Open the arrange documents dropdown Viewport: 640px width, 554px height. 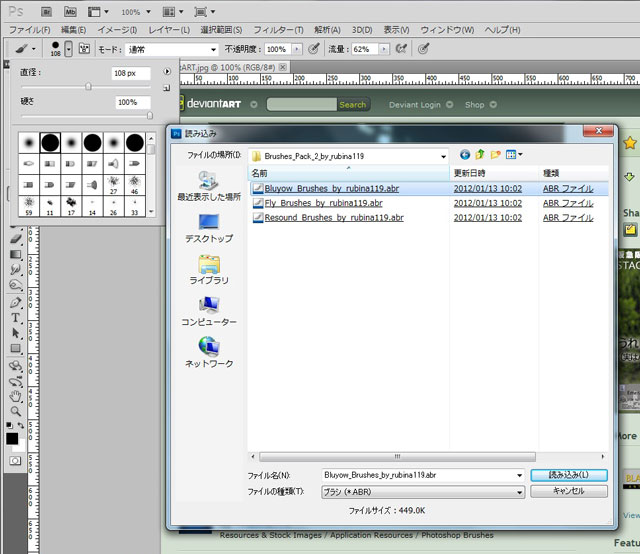pos(173,12)
